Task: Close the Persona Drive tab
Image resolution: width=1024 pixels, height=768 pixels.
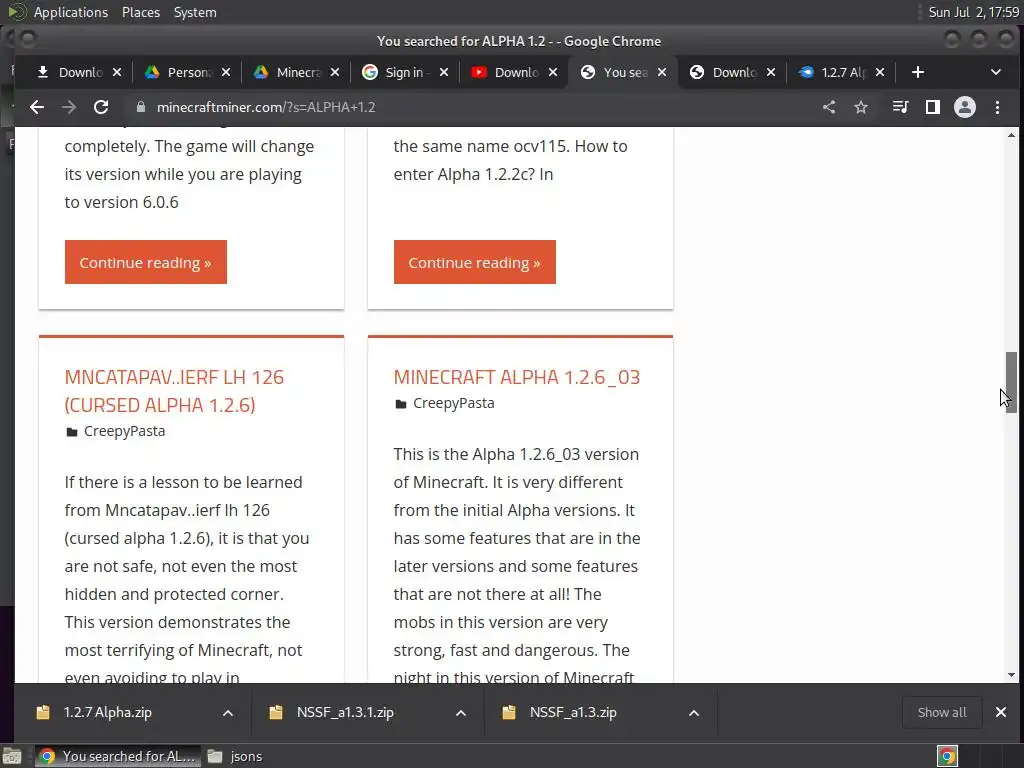Action: (225, 72)
